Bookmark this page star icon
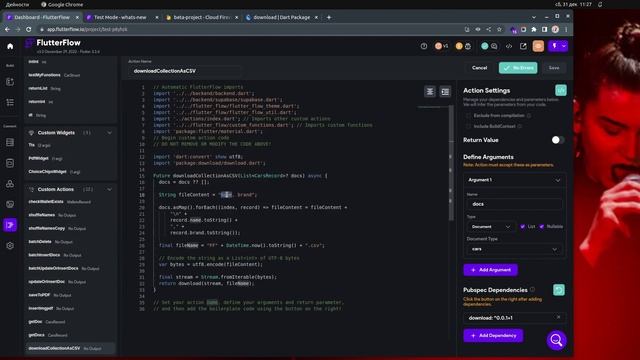The height and width of the screenshot is (360, 640). coord(499,29)
